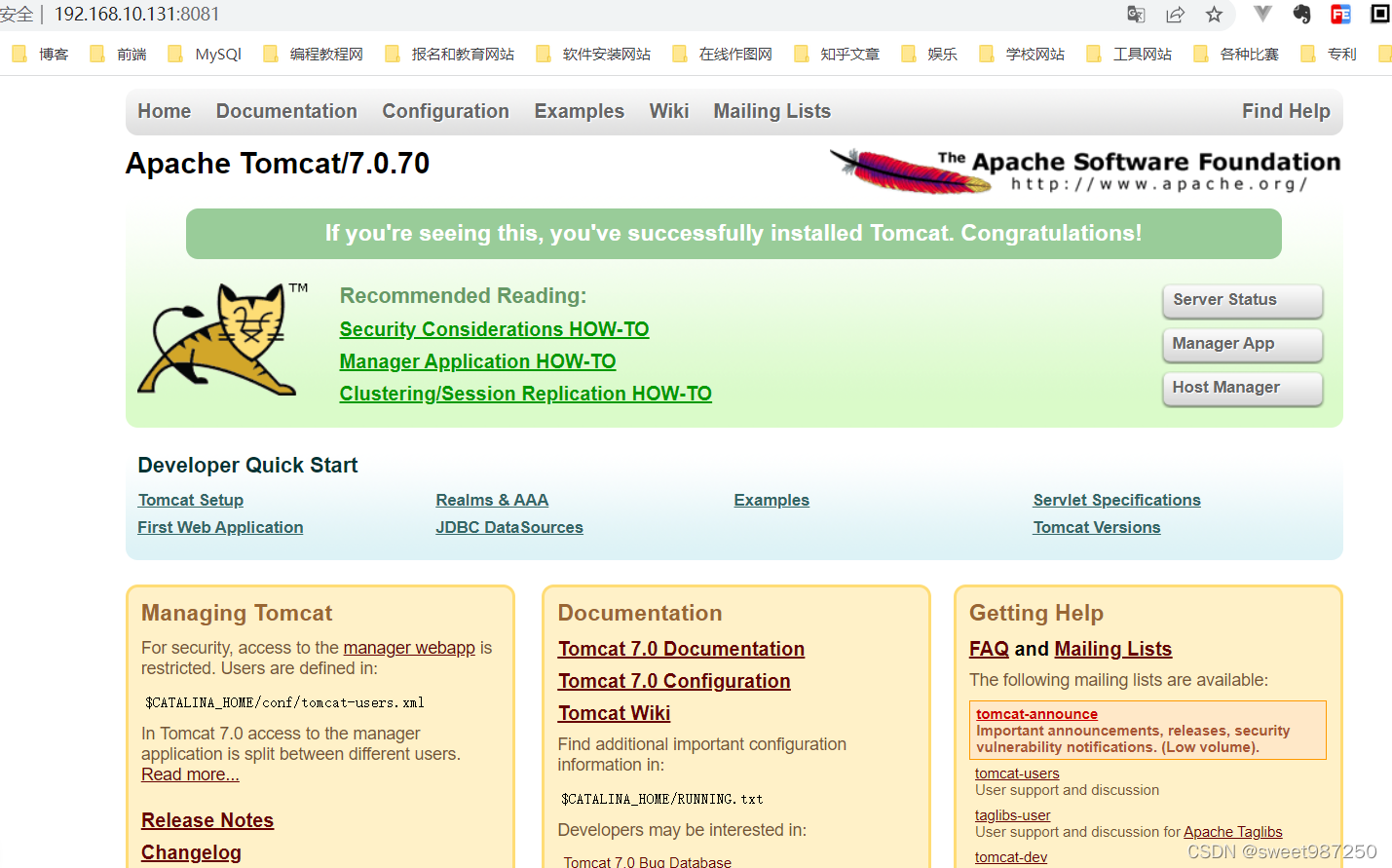Open the Examples link in Developer Quick Start
The image size is (1392, 868).
pos(771,500)
